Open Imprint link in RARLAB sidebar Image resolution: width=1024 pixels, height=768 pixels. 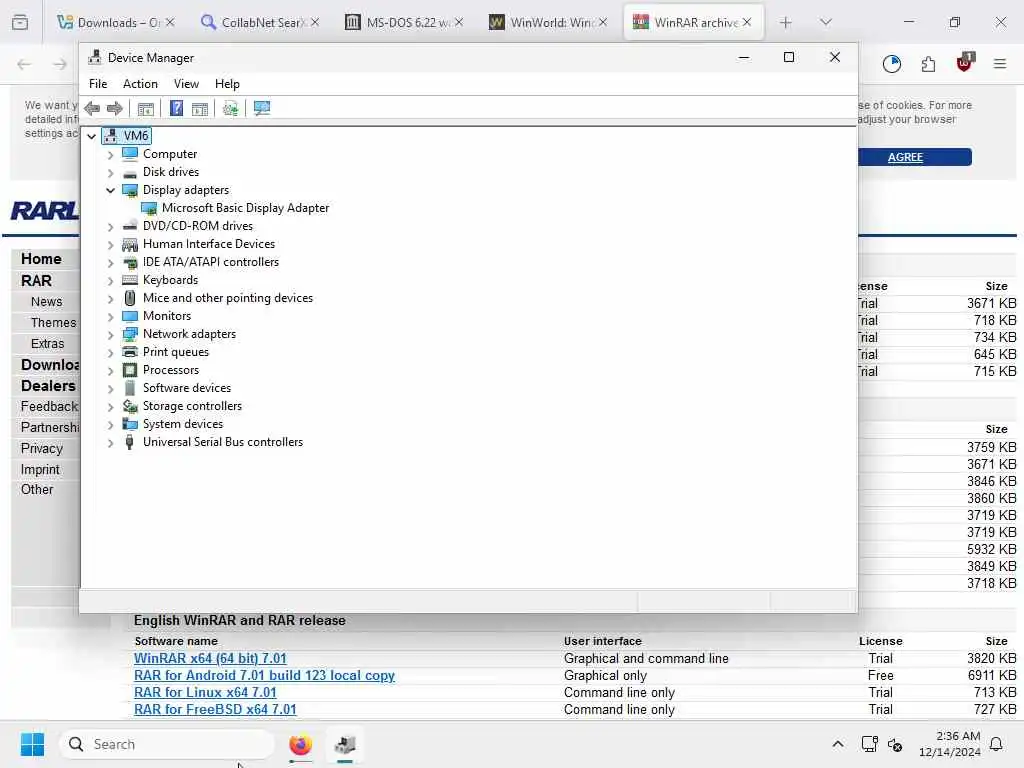[40, 470]
